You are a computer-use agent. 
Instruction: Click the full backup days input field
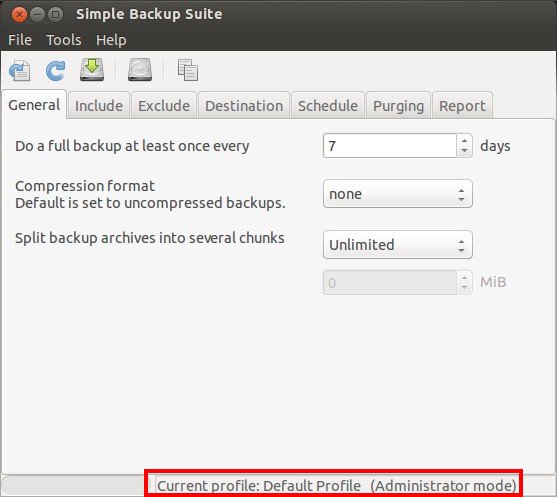tap(390, 146)
